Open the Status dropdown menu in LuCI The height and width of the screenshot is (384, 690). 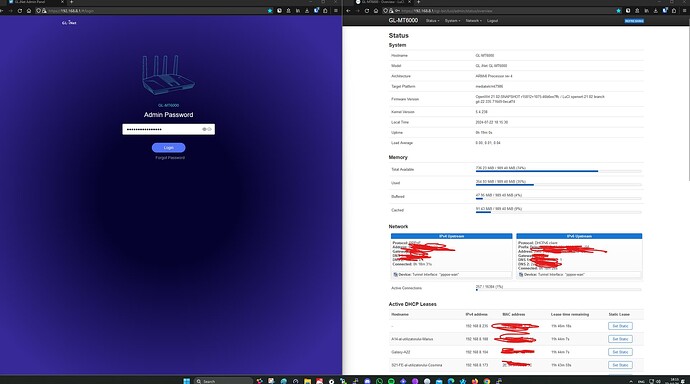point(432,21)
